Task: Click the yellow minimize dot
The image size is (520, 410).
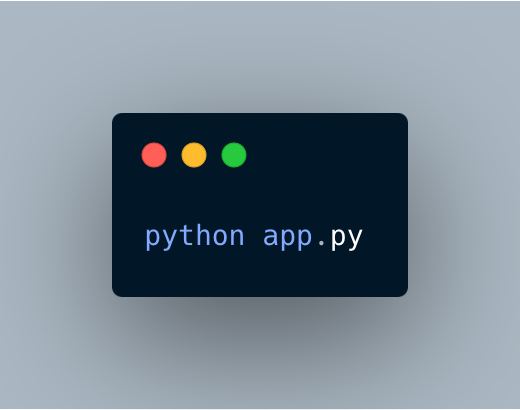Action: point(194,155)
